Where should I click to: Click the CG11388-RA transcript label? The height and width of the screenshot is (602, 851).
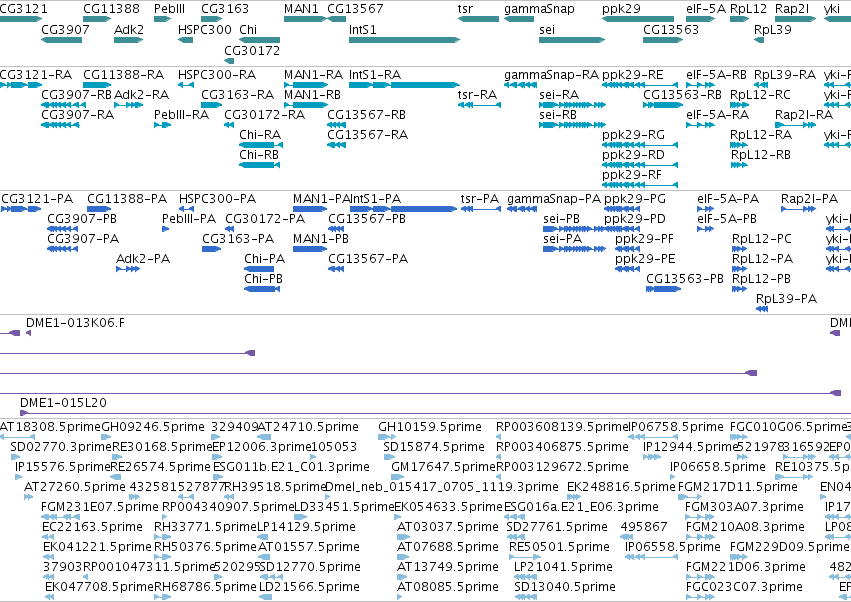[123, 74]
